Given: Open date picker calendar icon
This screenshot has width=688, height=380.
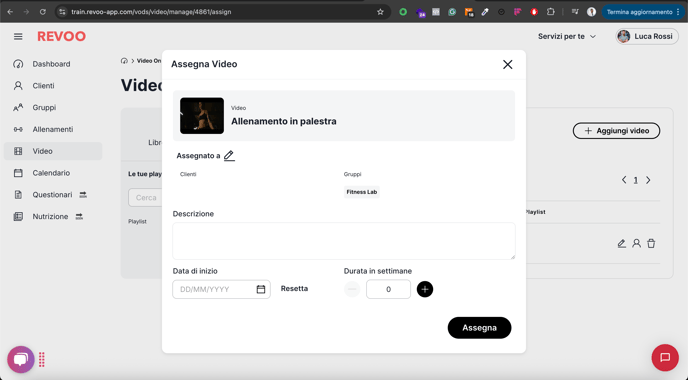Looking at the screenshot, I should point(261,289).
